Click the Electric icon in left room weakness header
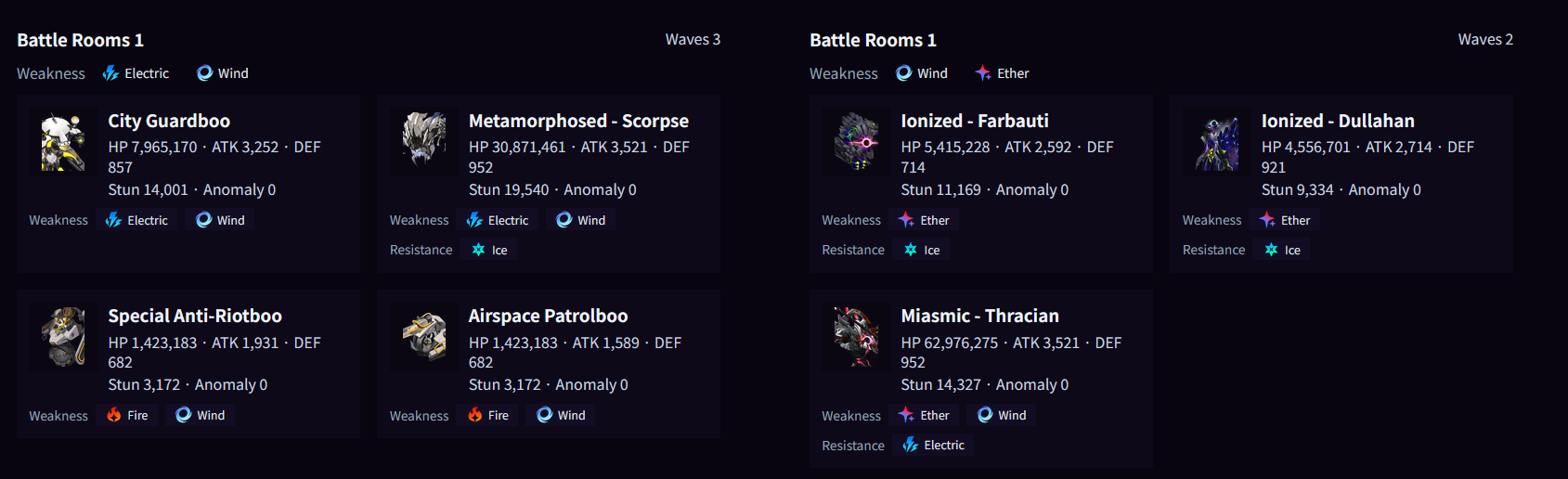The image size is (1568, 479). click(x=110, y=73)
